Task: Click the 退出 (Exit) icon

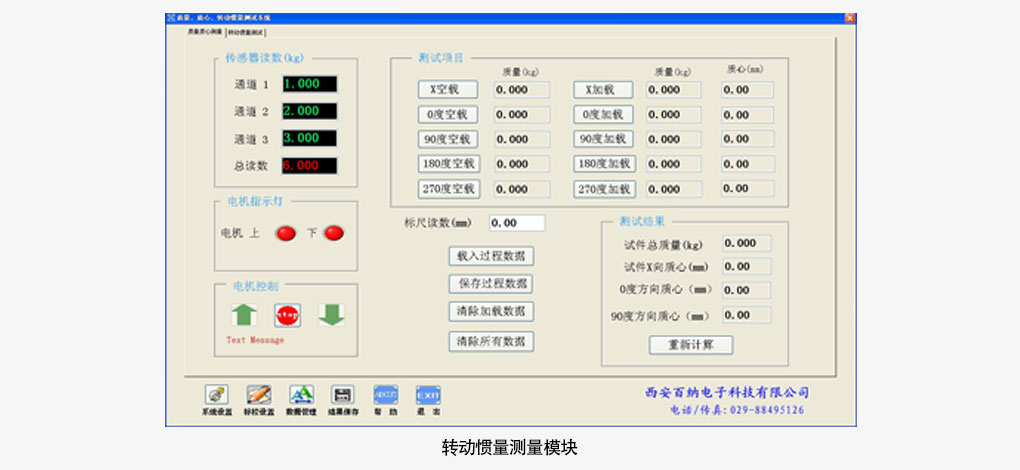Action: pyautogui.click(x=428, y=395)
